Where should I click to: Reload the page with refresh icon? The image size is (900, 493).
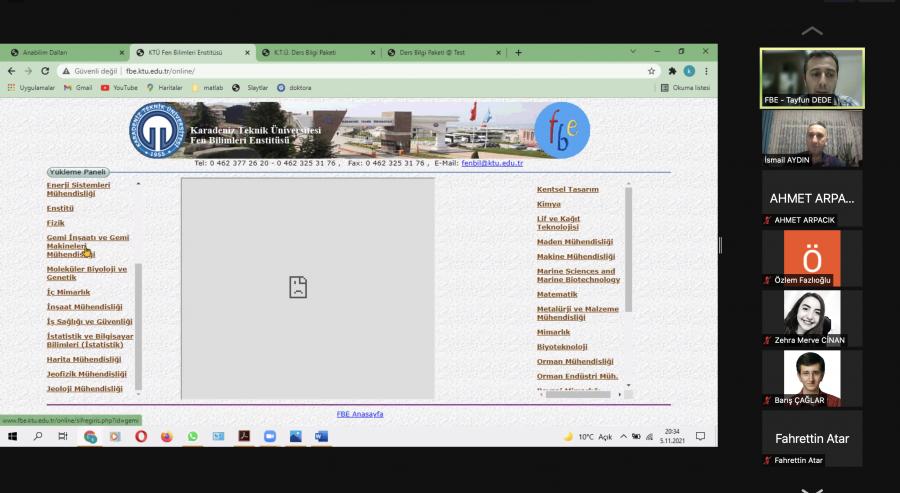45,71
